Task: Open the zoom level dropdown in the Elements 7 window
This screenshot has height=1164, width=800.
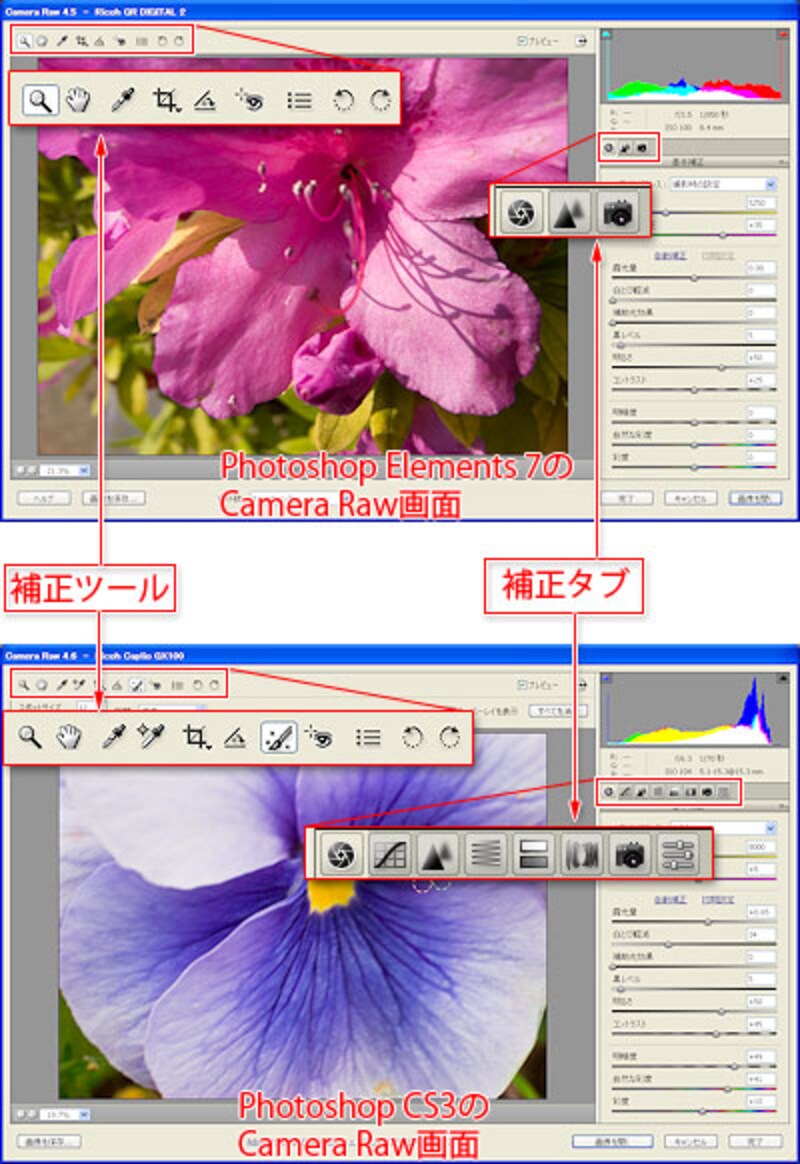Action: pyautogui.click(x=83, y=469)
